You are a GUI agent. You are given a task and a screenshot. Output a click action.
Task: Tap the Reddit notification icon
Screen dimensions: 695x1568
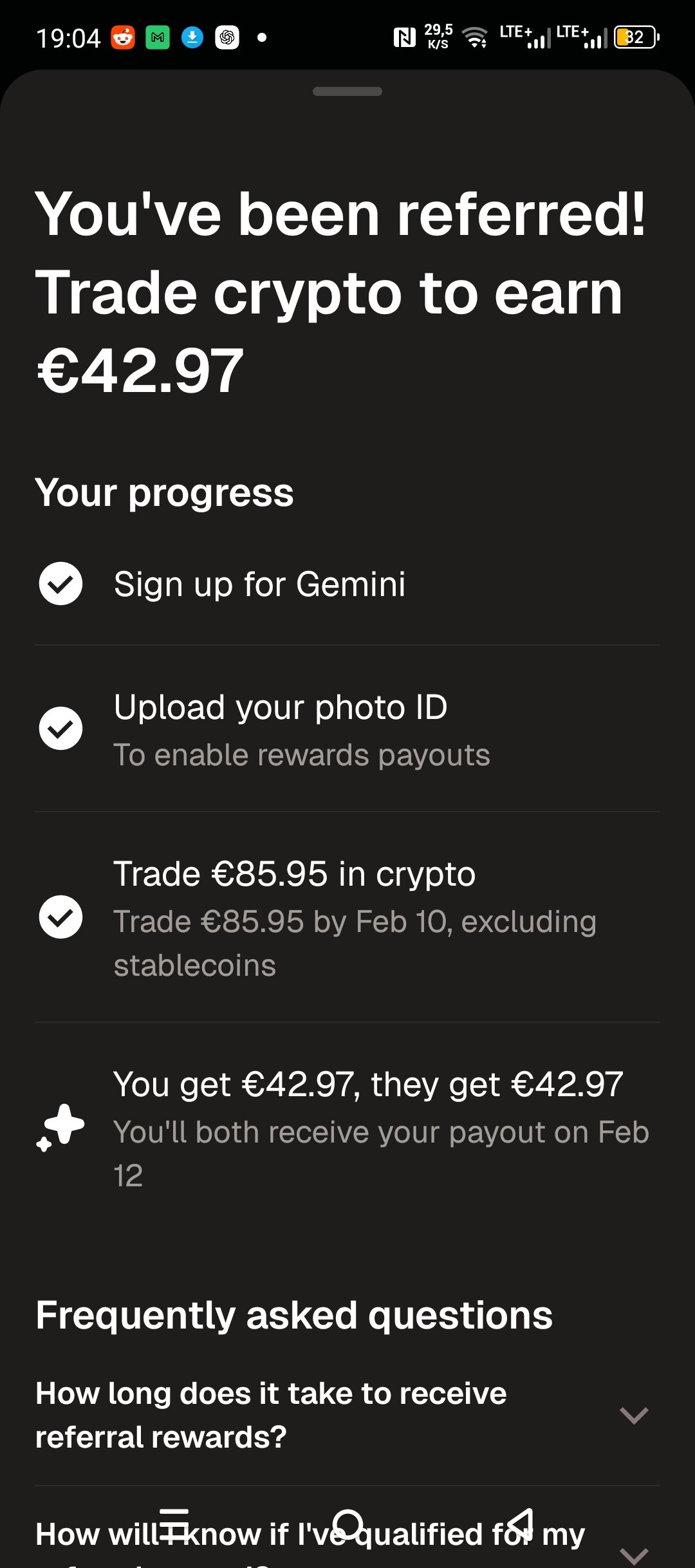[123, 38]
